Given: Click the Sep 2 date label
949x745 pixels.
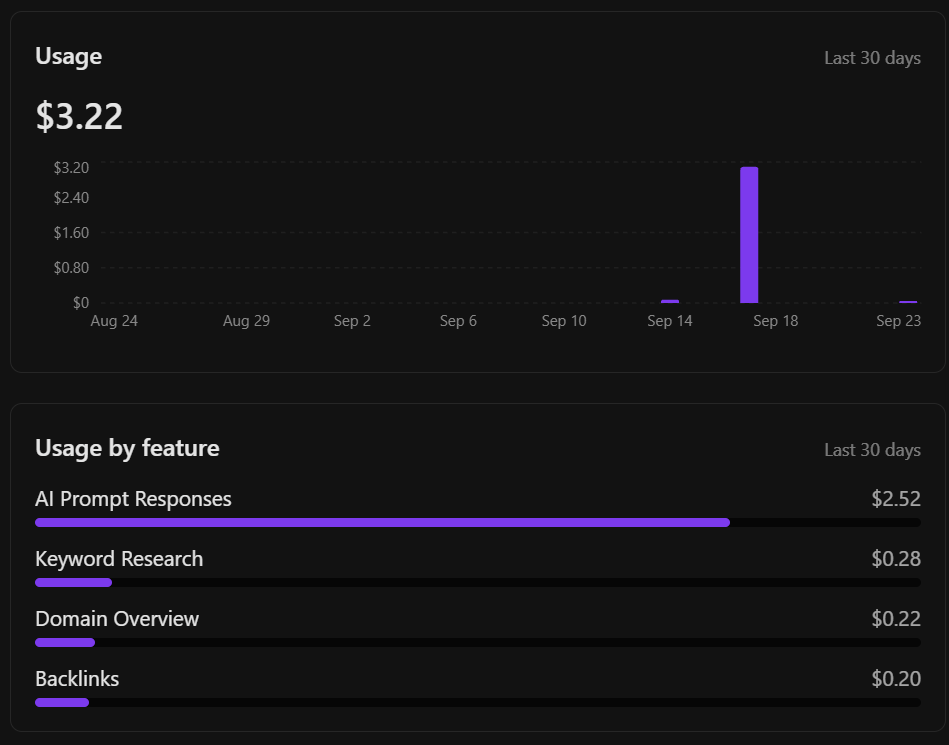Looking at the screenshot, I should pos(352,321).
